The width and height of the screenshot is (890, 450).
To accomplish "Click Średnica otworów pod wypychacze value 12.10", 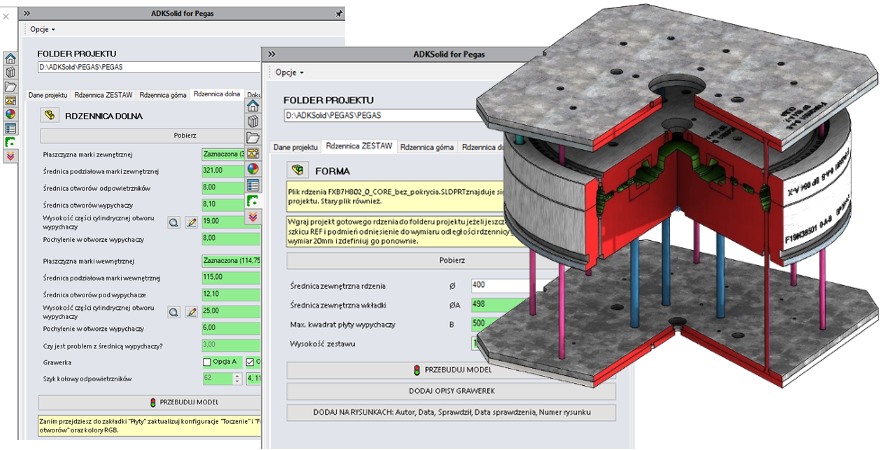I will pyautogui.click(x=231, y=295).
